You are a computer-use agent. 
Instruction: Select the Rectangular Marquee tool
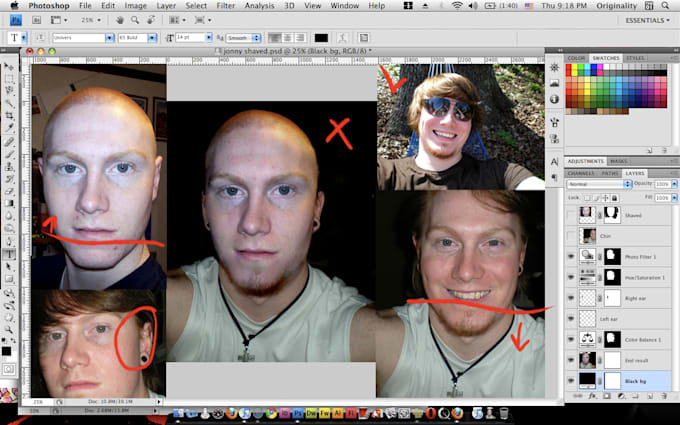[x=9, y=78]
